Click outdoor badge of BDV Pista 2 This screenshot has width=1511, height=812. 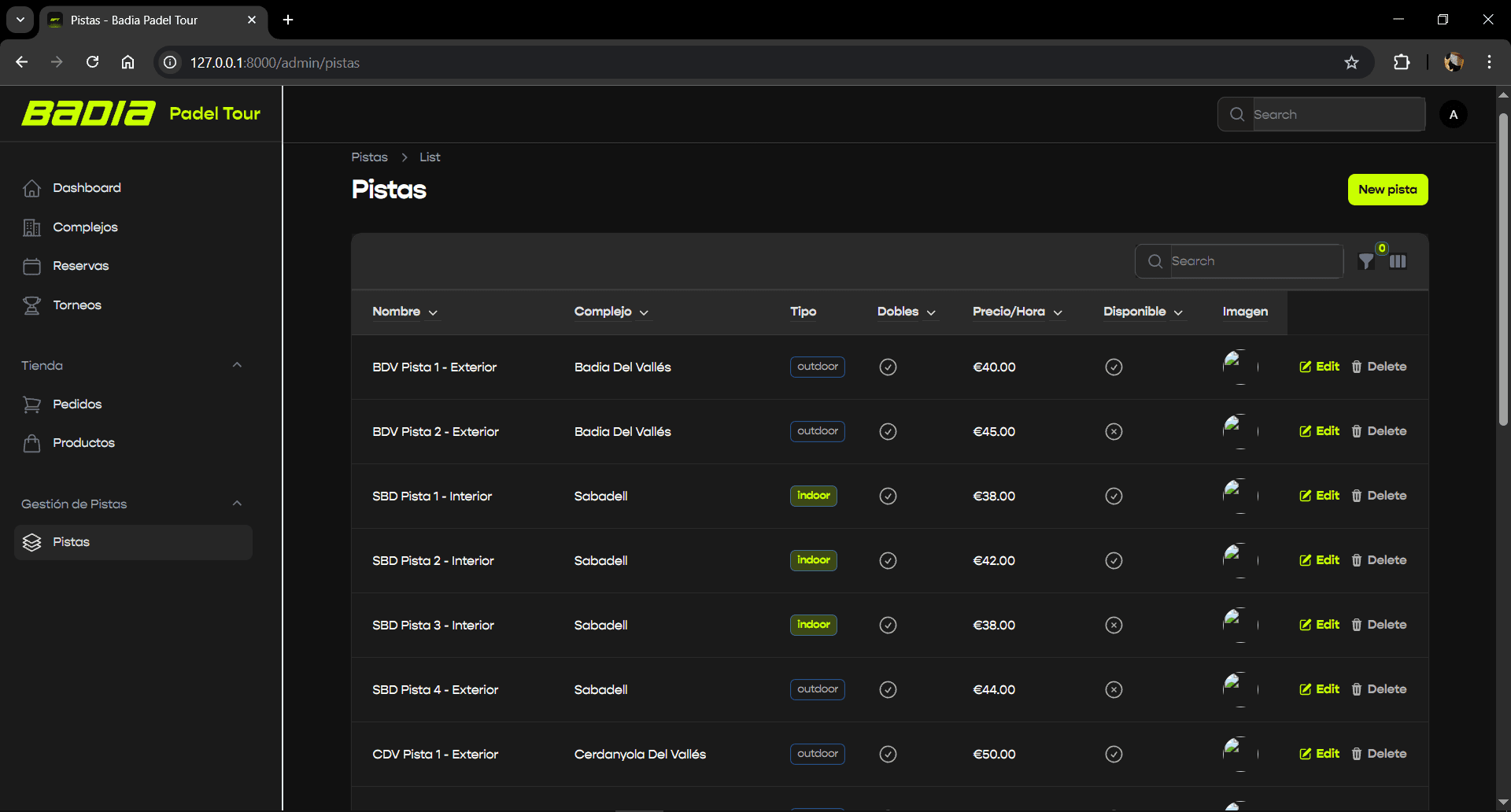pos(817,431)
